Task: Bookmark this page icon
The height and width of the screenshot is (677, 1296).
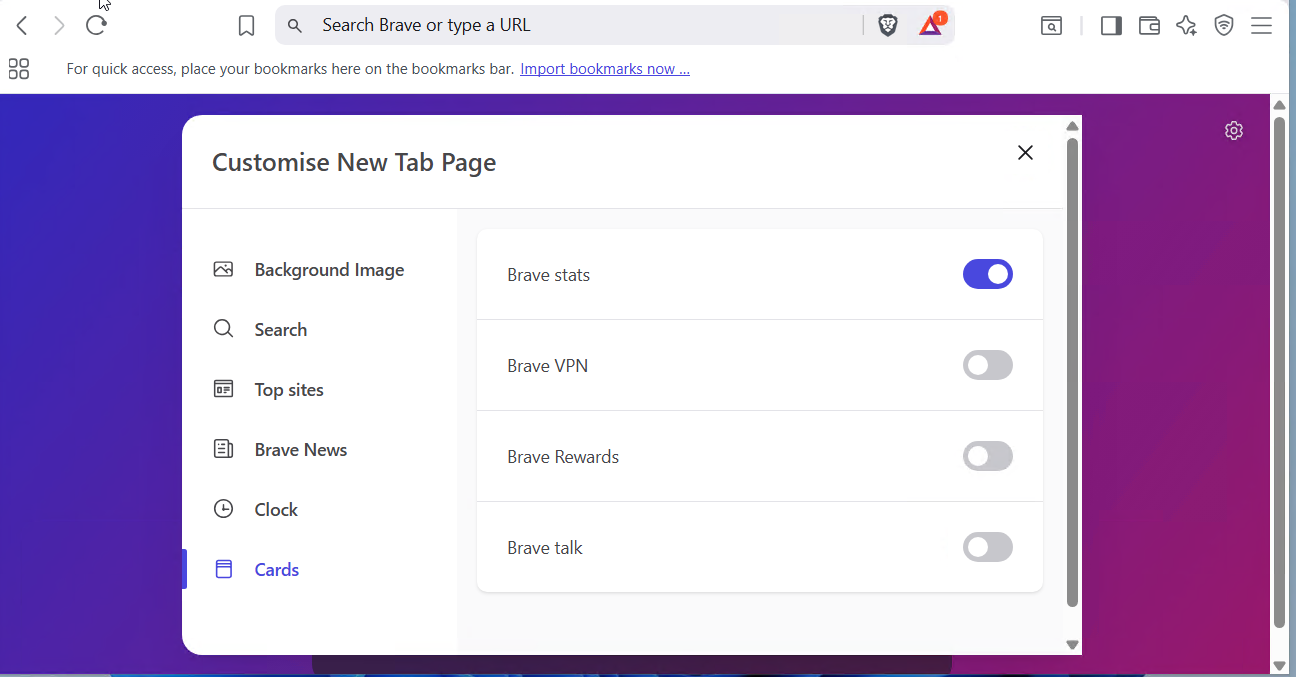Action: (x=247, y=26)
